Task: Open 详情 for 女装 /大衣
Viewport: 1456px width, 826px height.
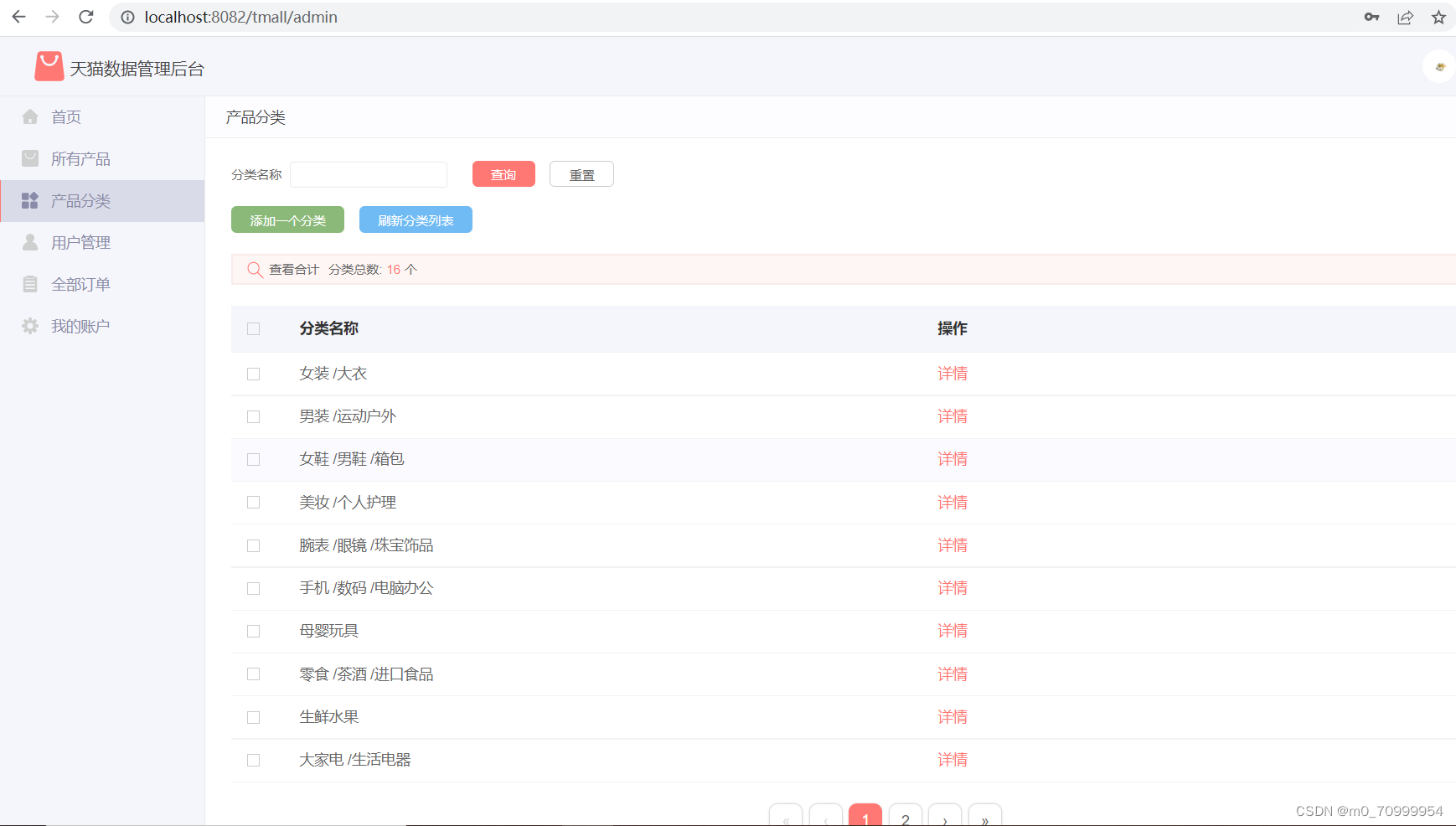Action: (x=953, y=374)
